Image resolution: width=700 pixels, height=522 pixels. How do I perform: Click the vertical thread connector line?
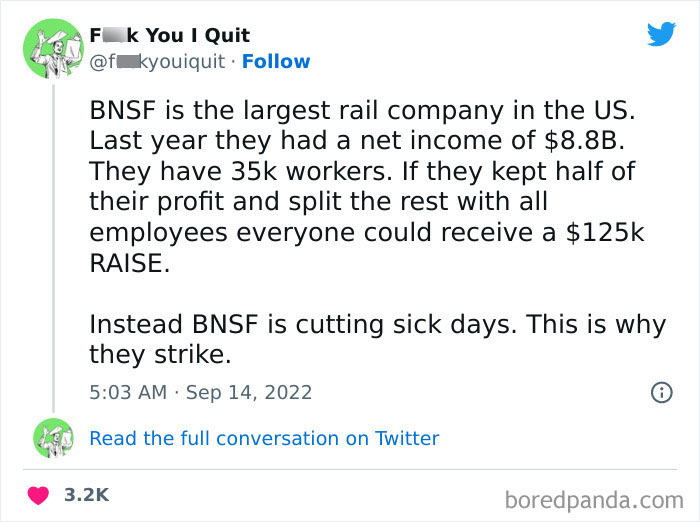click(x=51, y=250)
